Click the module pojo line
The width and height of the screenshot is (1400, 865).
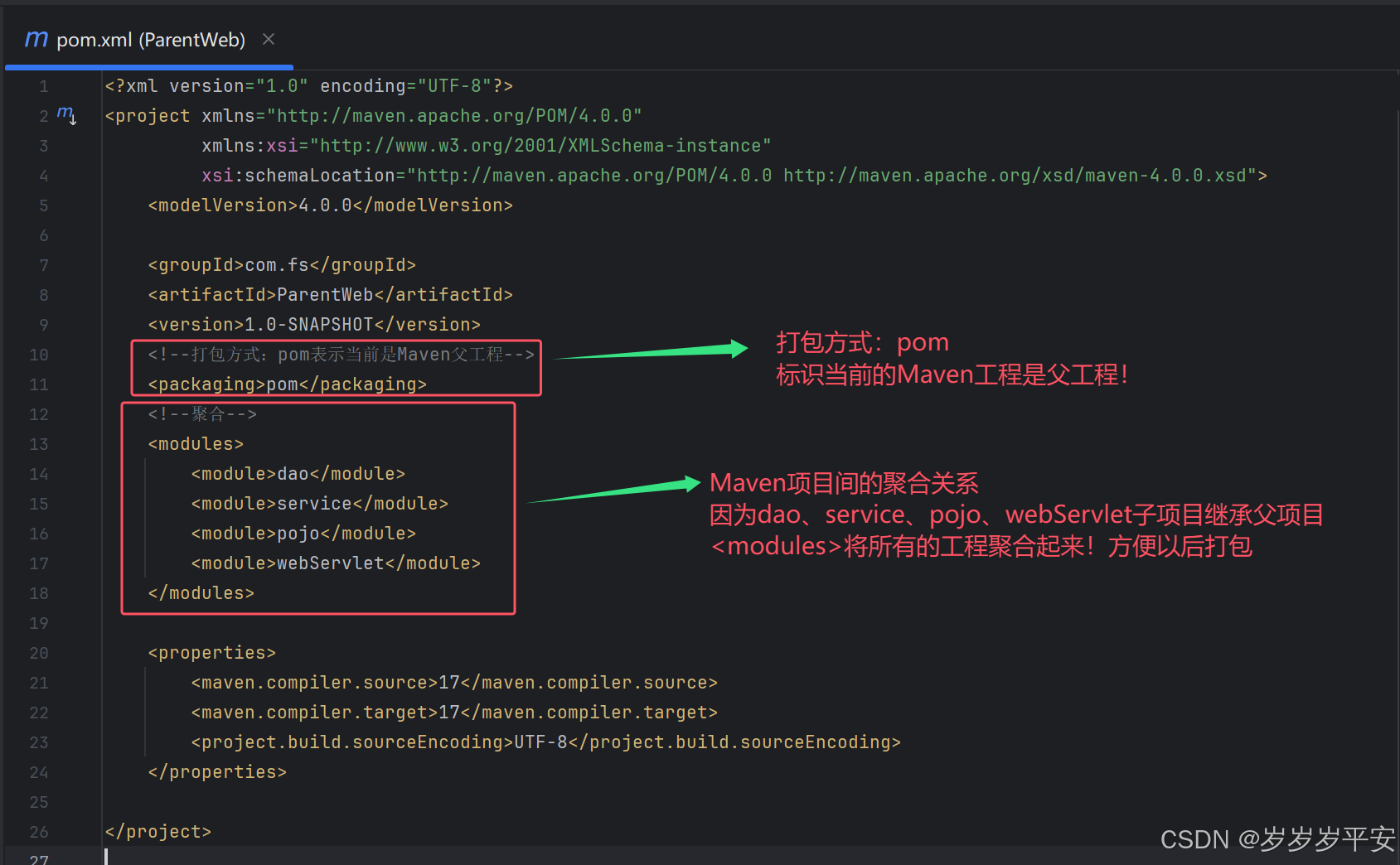click(x=303, y=534)
